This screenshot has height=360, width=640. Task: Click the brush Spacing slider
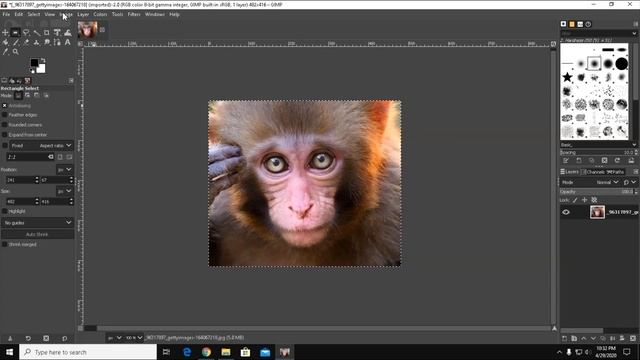coord(596,152)
